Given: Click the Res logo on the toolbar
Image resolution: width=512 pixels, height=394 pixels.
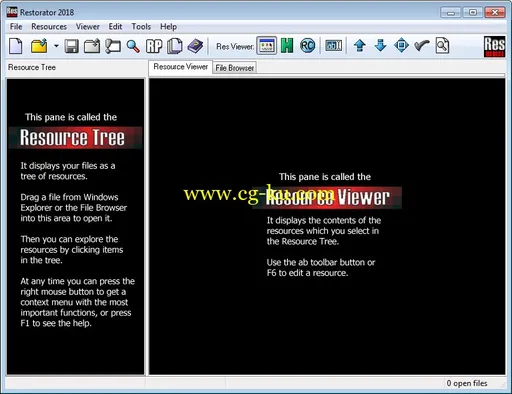Looking at the screenshot, I should click(494, 46).
